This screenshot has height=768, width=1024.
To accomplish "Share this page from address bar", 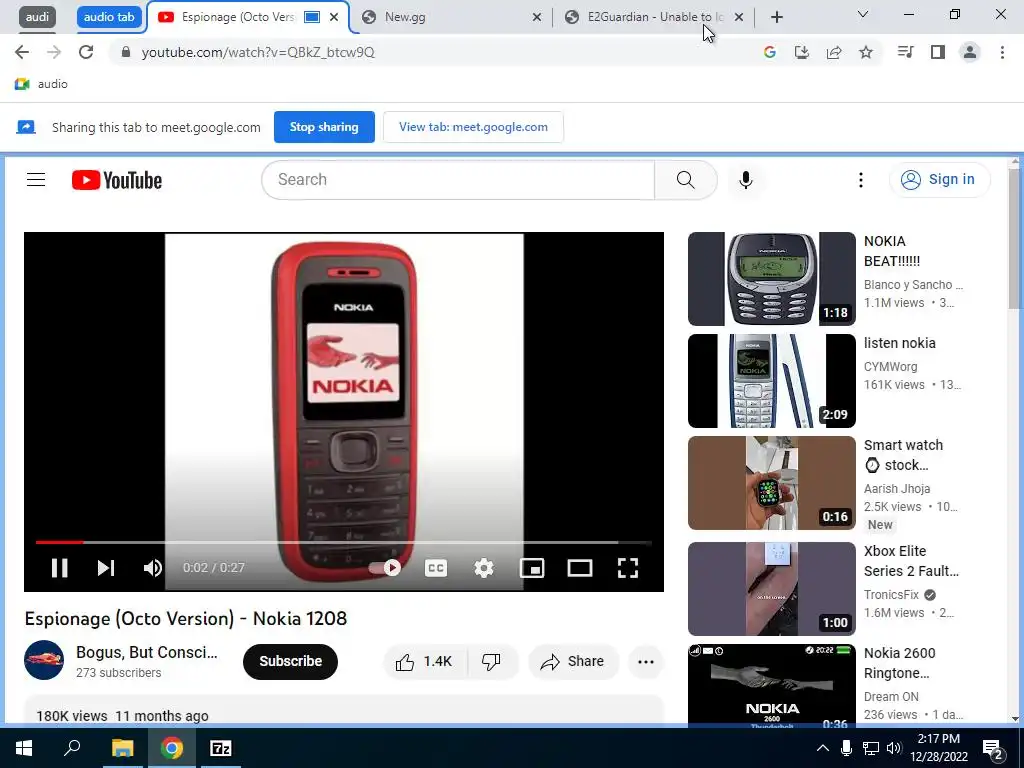I will 834,52.
